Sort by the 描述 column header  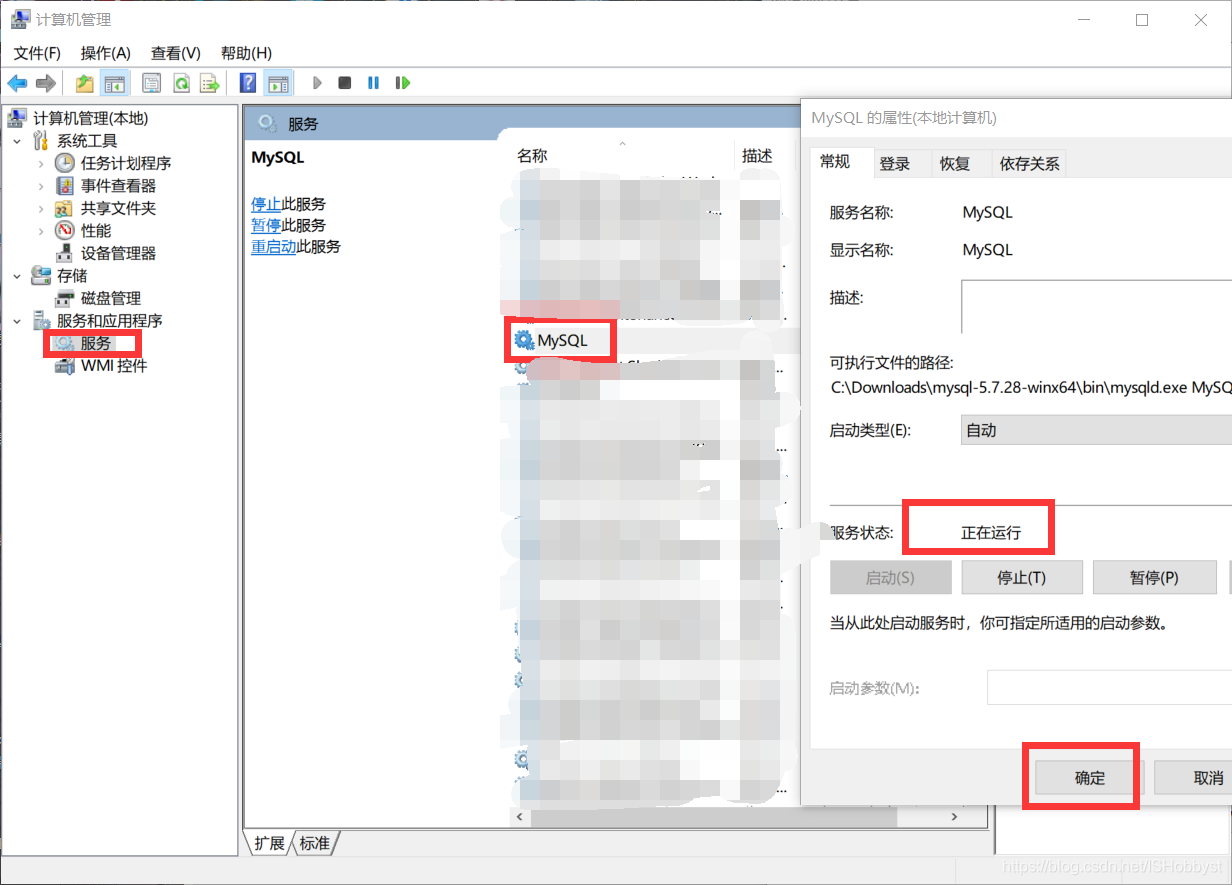click(757, 156)
